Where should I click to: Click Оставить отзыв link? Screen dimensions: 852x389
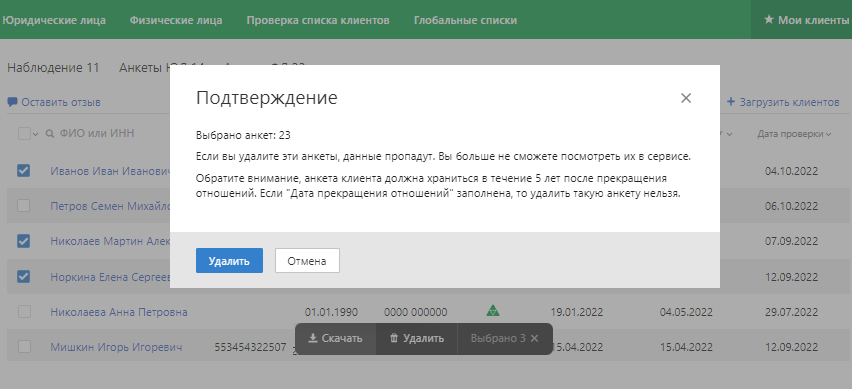tap(61, 102)
